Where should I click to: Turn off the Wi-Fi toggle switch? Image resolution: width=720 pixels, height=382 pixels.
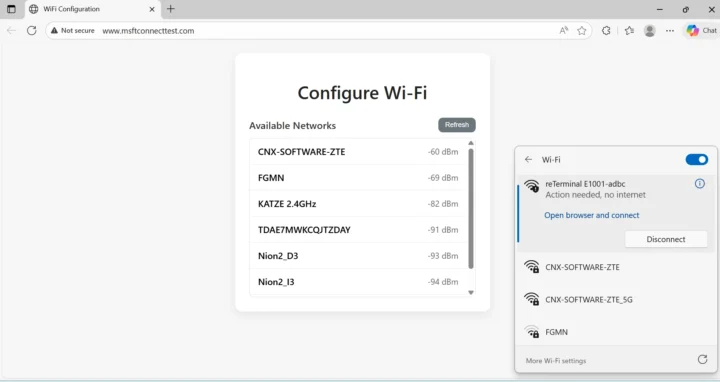pyautogui.click(x=697, y=159)
